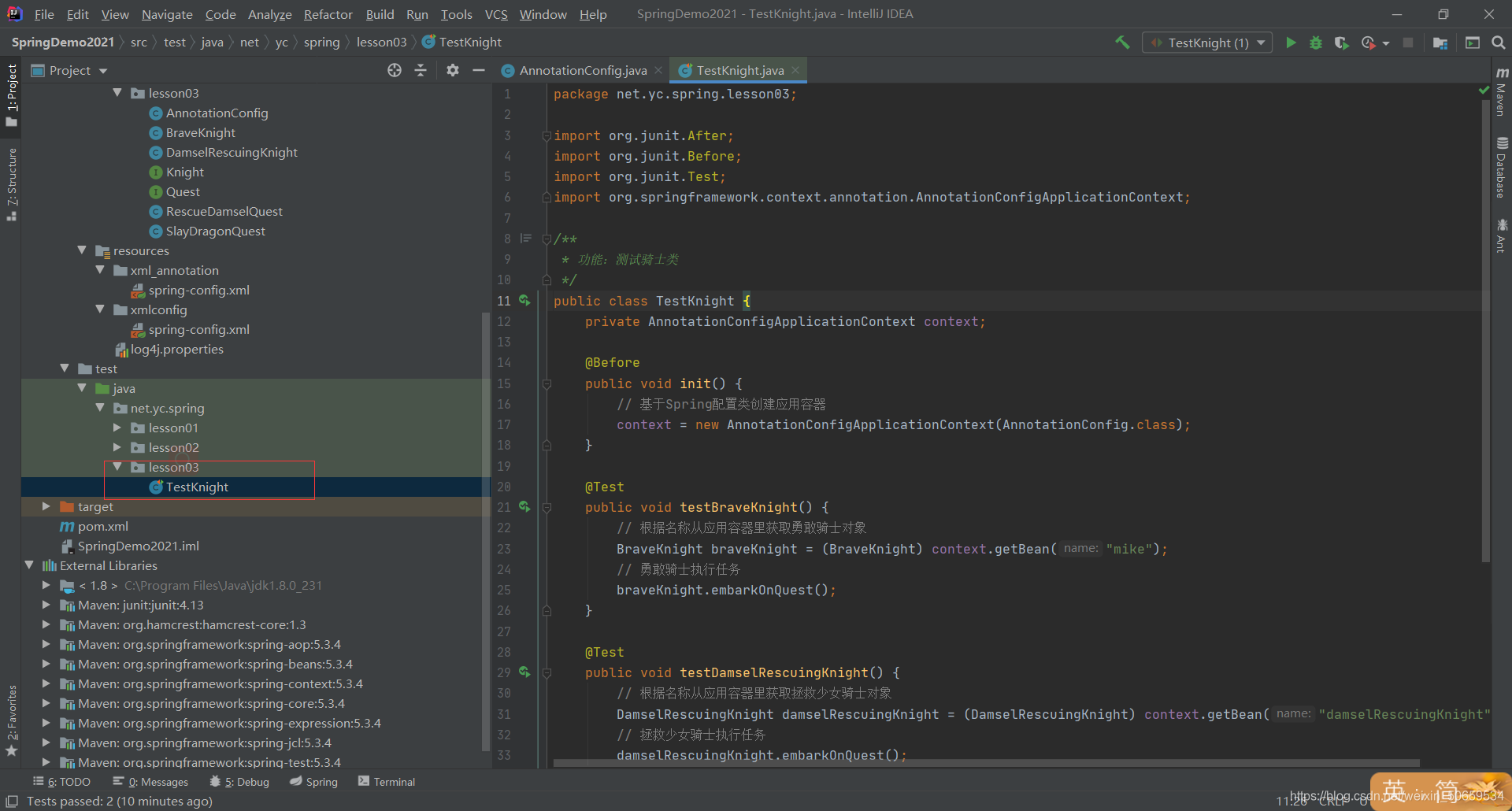Viewport: 1512px width, 811px height.
Task: Click the Build Project hammer icon
Action: (1122, 43)
